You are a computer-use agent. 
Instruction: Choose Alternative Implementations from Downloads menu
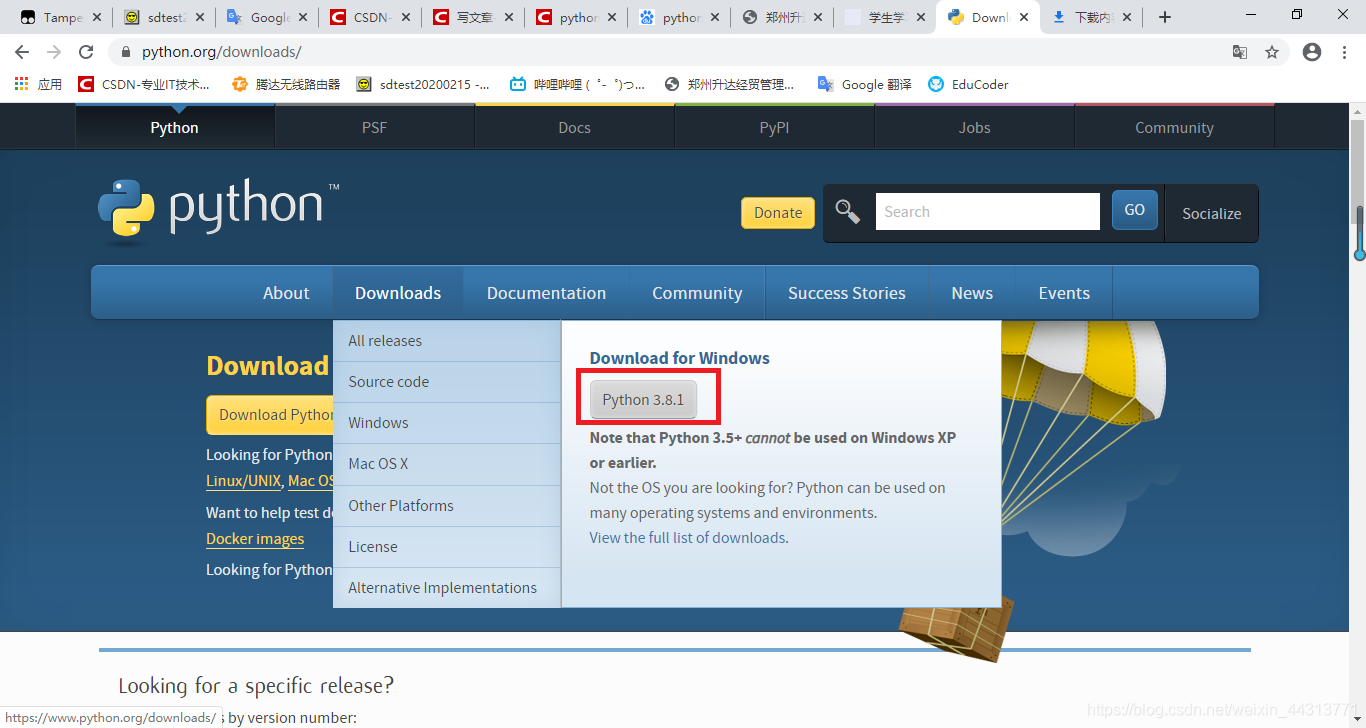coord(447,588)
